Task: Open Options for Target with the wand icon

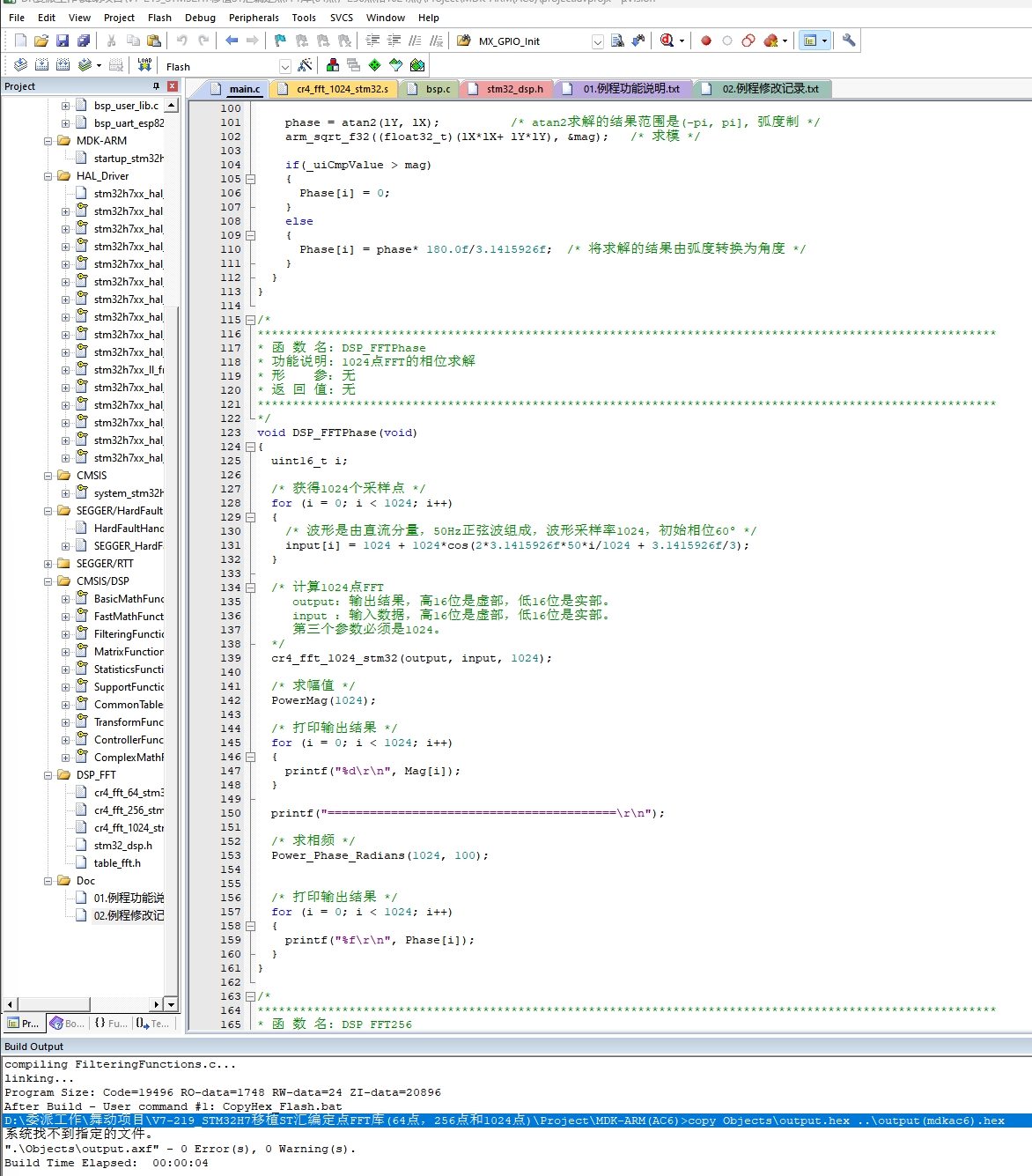Action: [x=306, y=65]
